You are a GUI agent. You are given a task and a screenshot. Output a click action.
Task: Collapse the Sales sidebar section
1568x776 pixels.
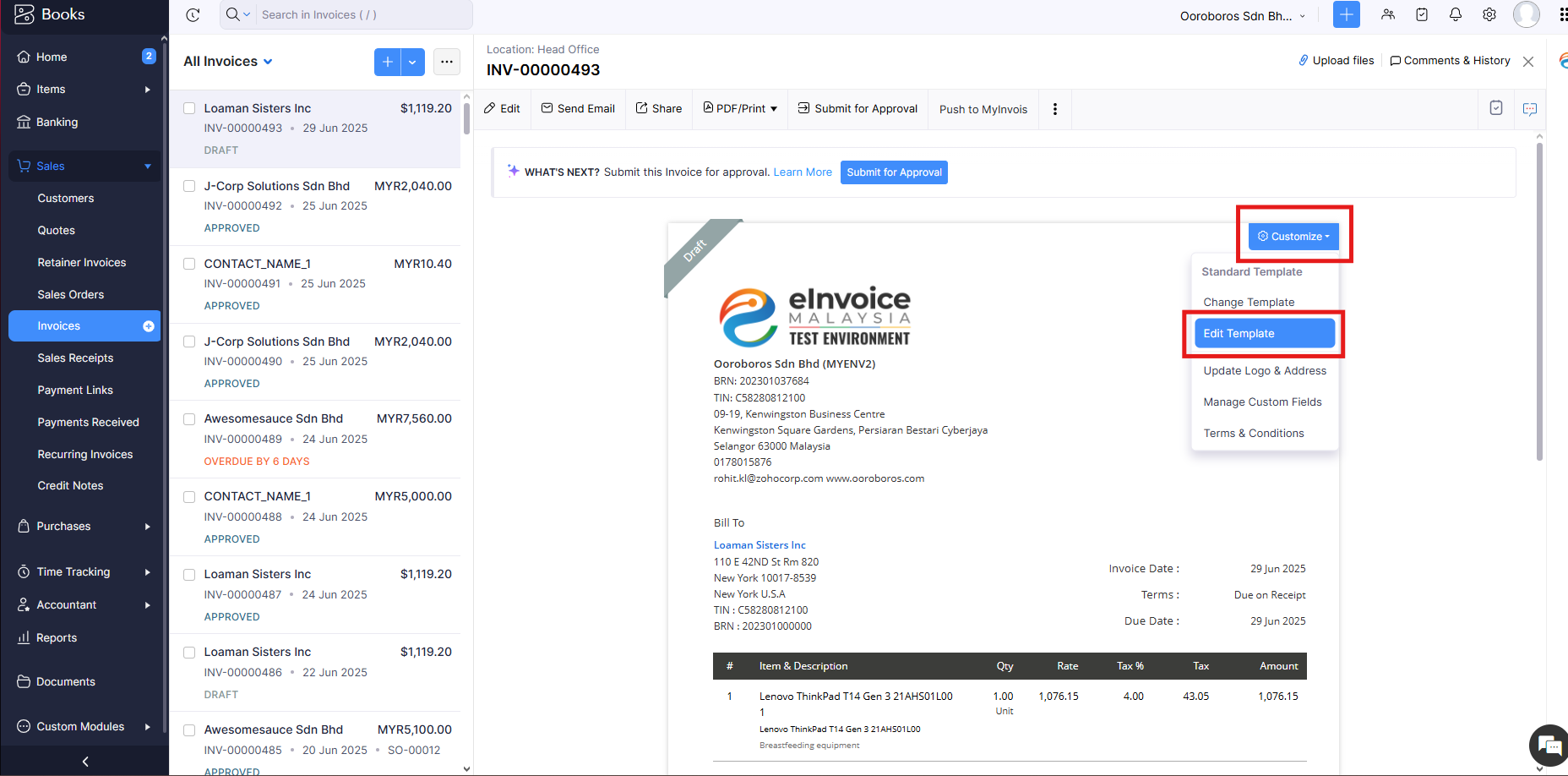tap(84, 166)
